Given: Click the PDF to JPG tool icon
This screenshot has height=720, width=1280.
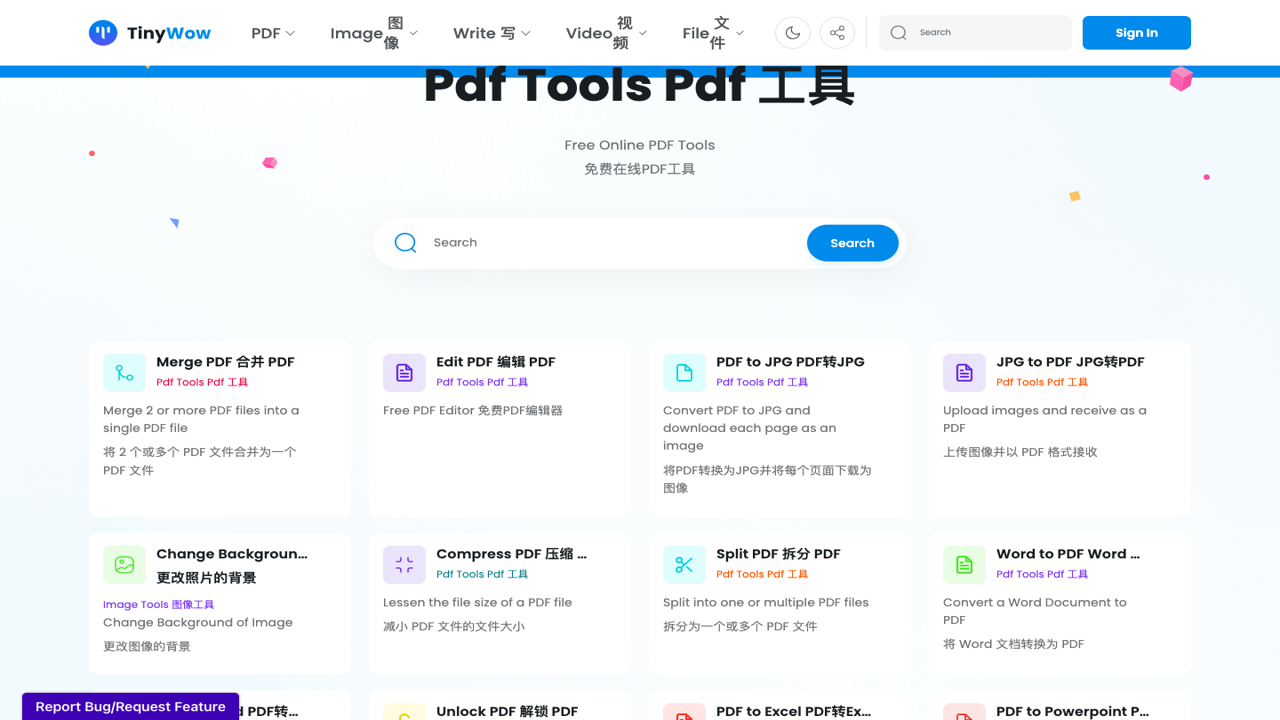Looking at the screenshot, I should 684,373.
